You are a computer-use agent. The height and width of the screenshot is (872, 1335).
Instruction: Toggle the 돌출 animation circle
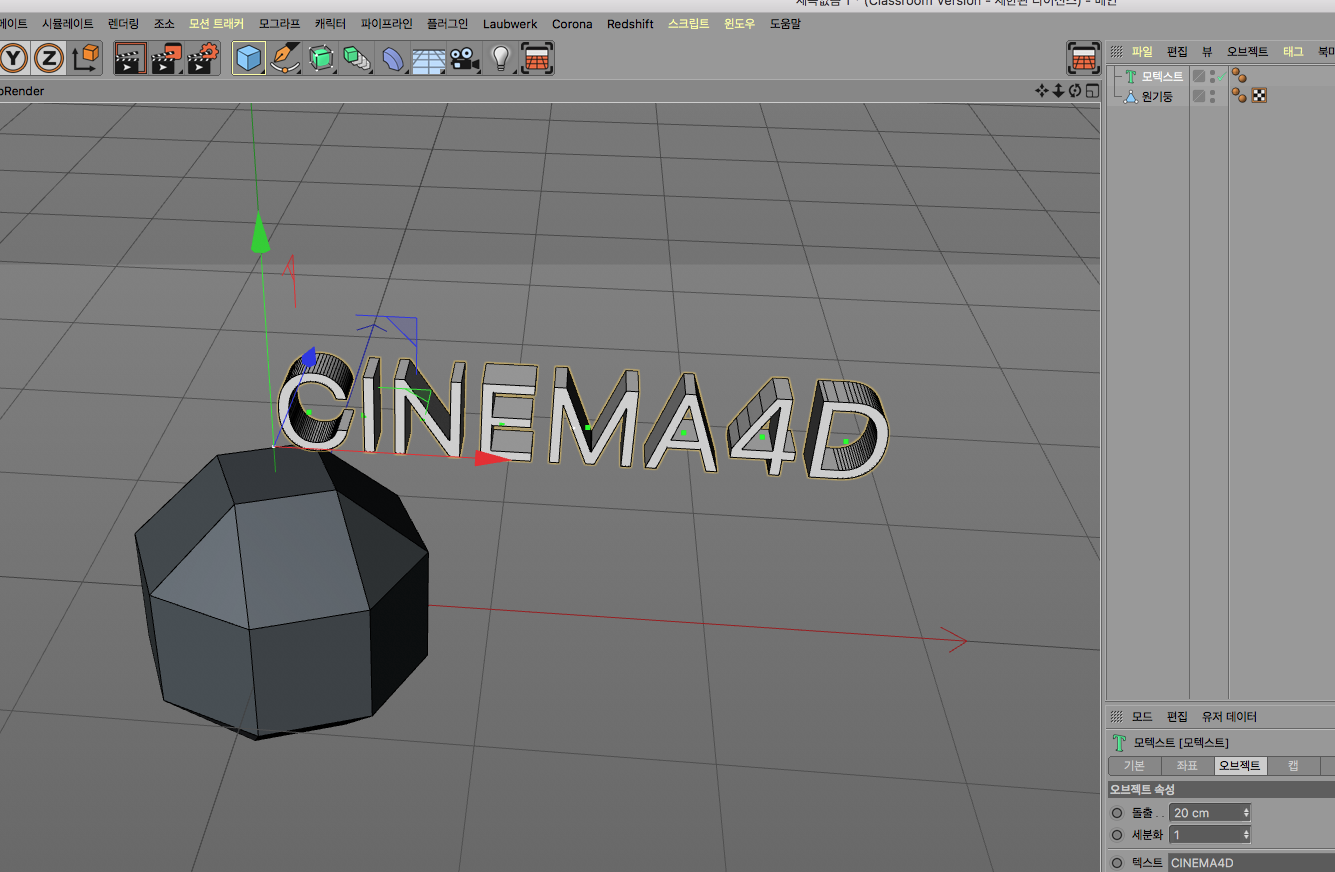pos(1117,813)
